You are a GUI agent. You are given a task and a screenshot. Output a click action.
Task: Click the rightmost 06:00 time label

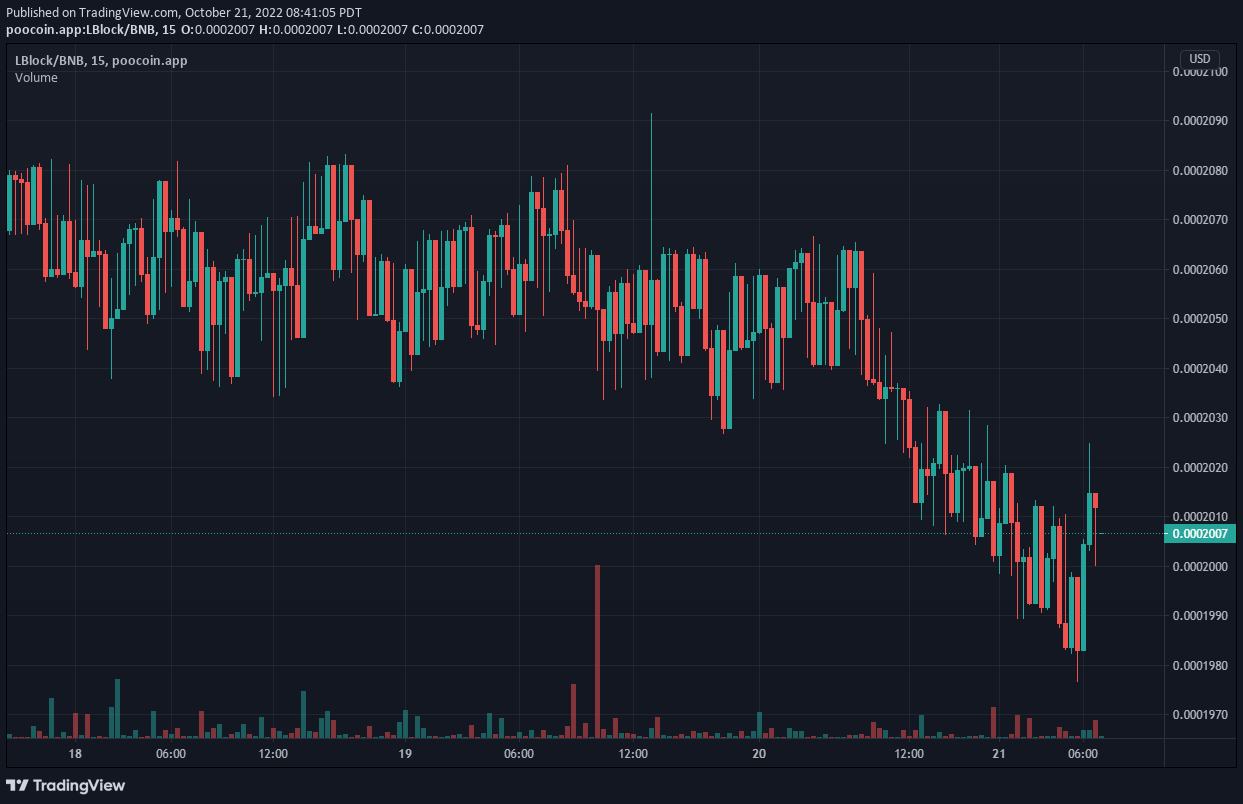tap(1084, 753)
